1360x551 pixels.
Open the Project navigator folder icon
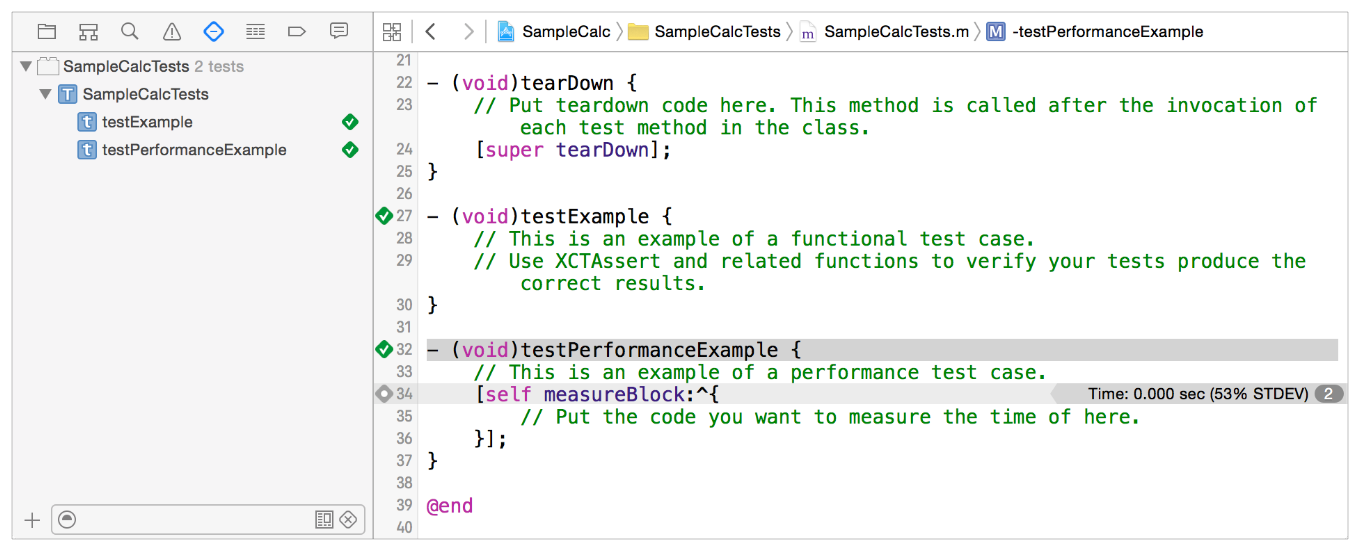pyautogui.click(x=47, y=31)
